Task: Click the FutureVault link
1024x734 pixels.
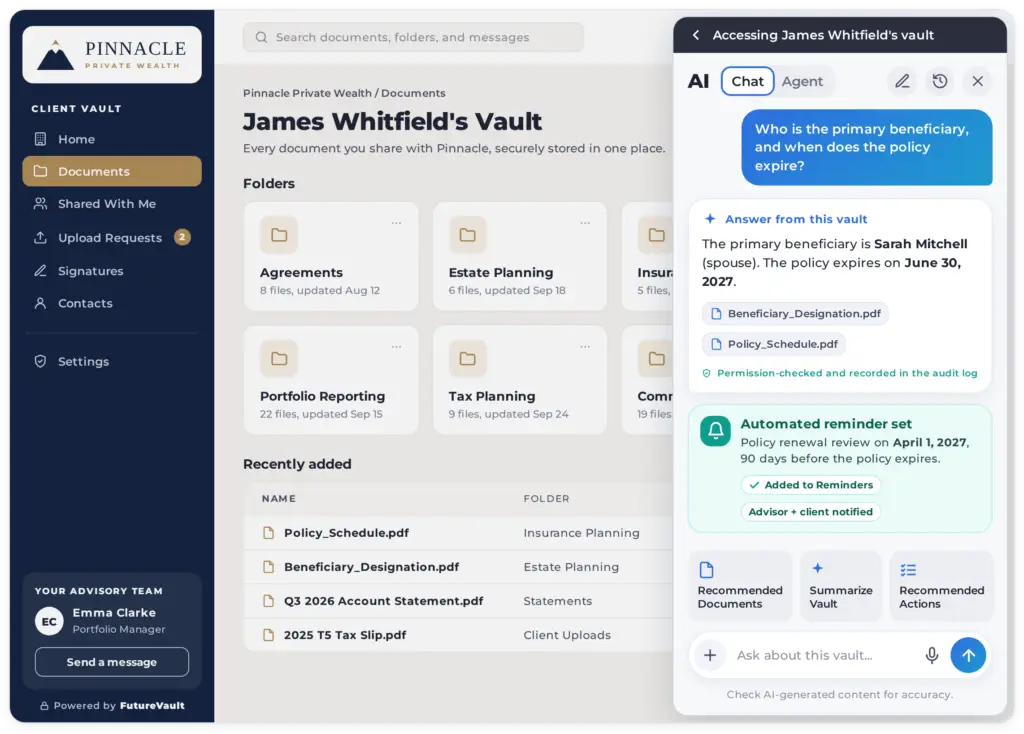Action: click(x=152, y=705)
